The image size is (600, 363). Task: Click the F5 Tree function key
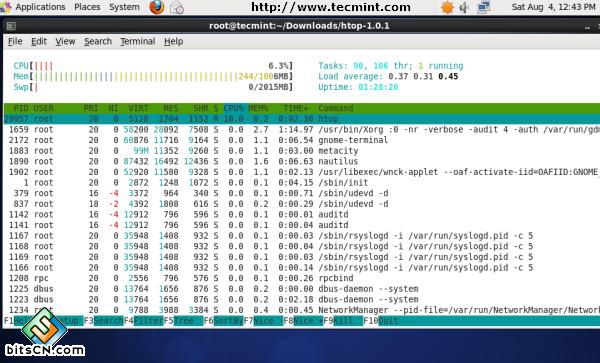coord(183,321)
